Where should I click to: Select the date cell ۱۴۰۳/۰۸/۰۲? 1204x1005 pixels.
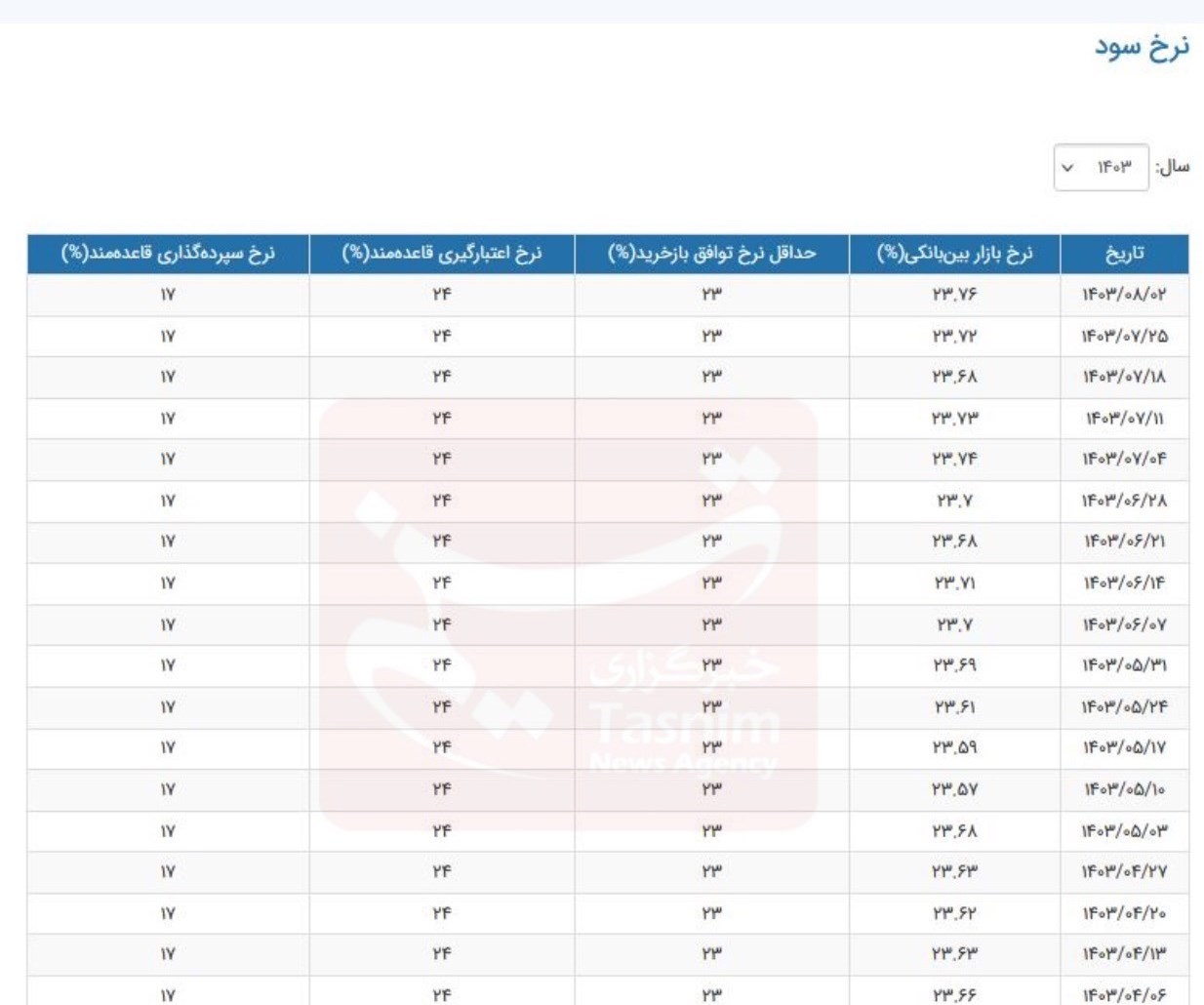[1124, 295]
